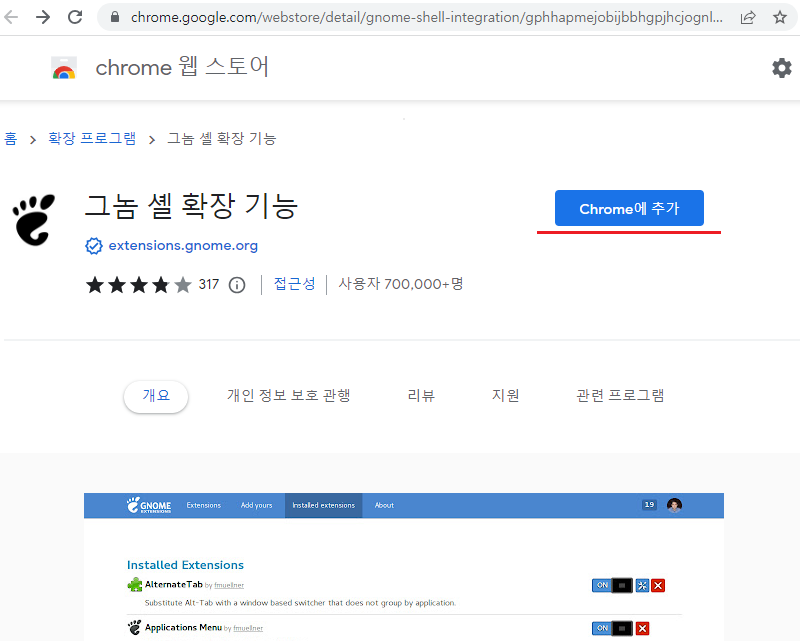Click Add yours menu item in preview

click(257, 505)
